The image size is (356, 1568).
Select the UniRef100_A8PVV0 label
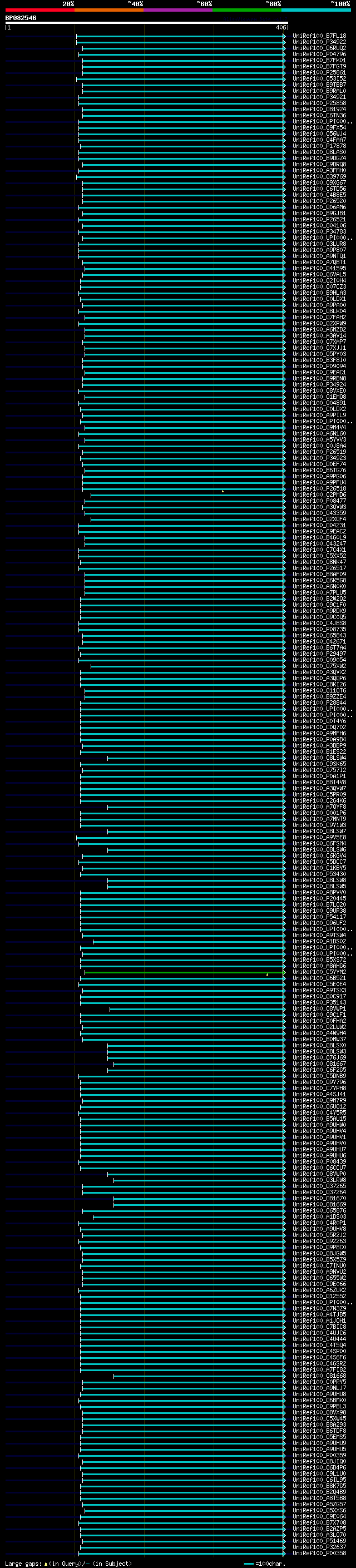pyautogui.click(x=319, y=892)
